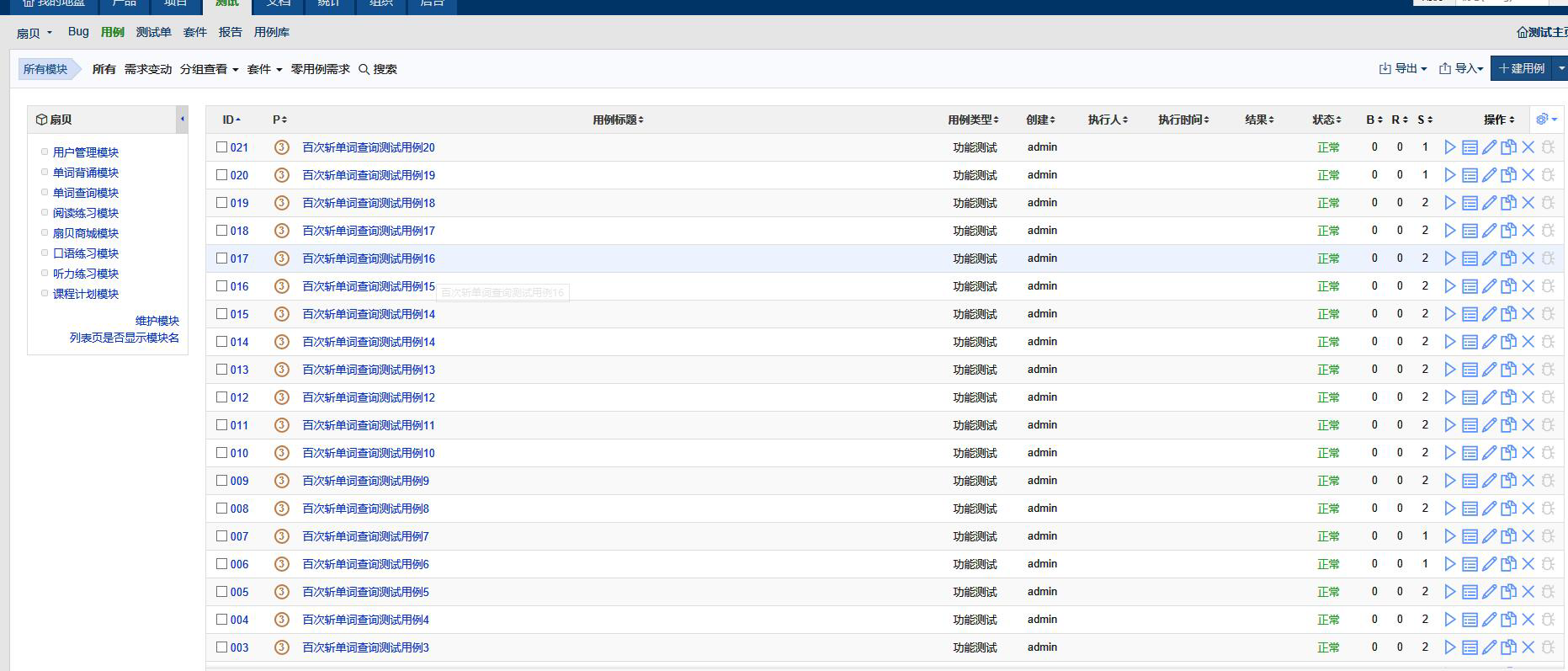Open the 导入 import dropdown
This screenshot has height=671, width=1568.
[1461, 69]
